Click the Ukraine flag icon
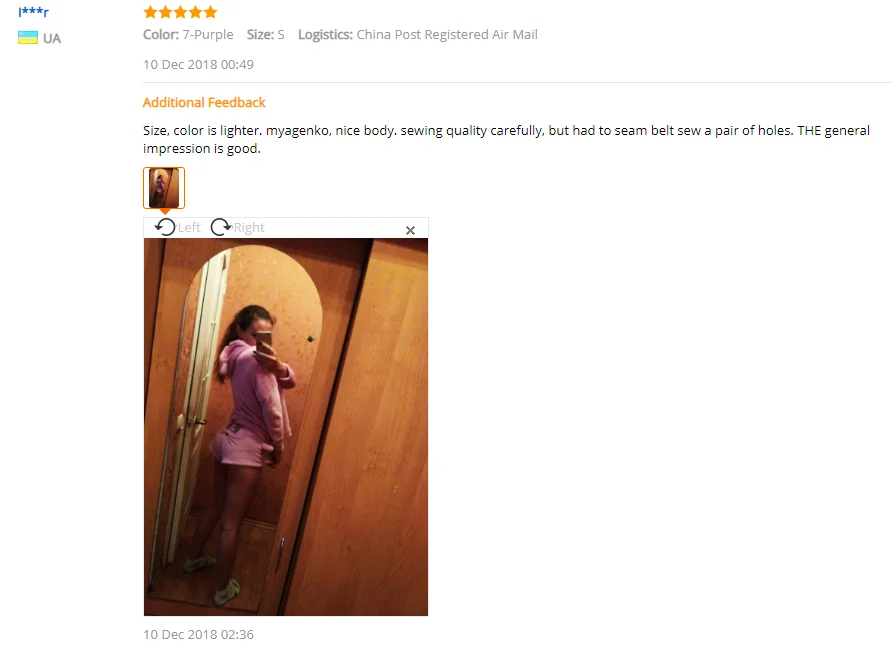The width and height of the screenshot is (892, 645). click(x=28, y=38)
